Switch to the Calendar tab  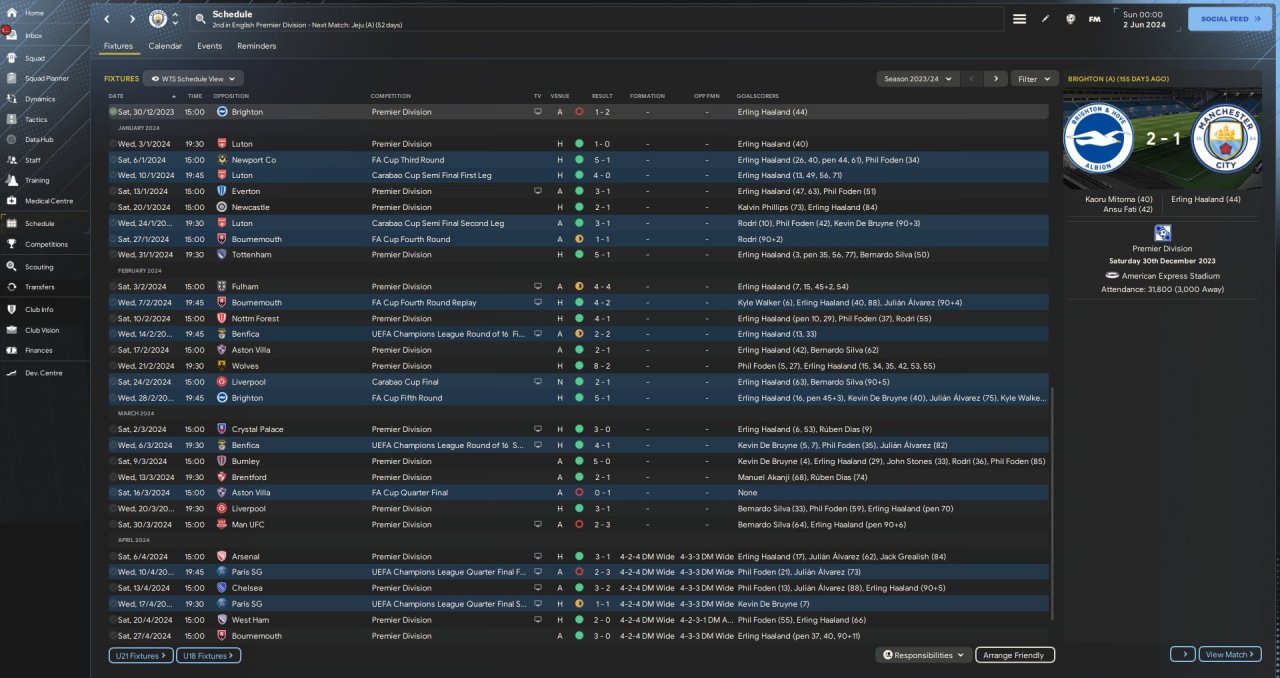[165, 46]
